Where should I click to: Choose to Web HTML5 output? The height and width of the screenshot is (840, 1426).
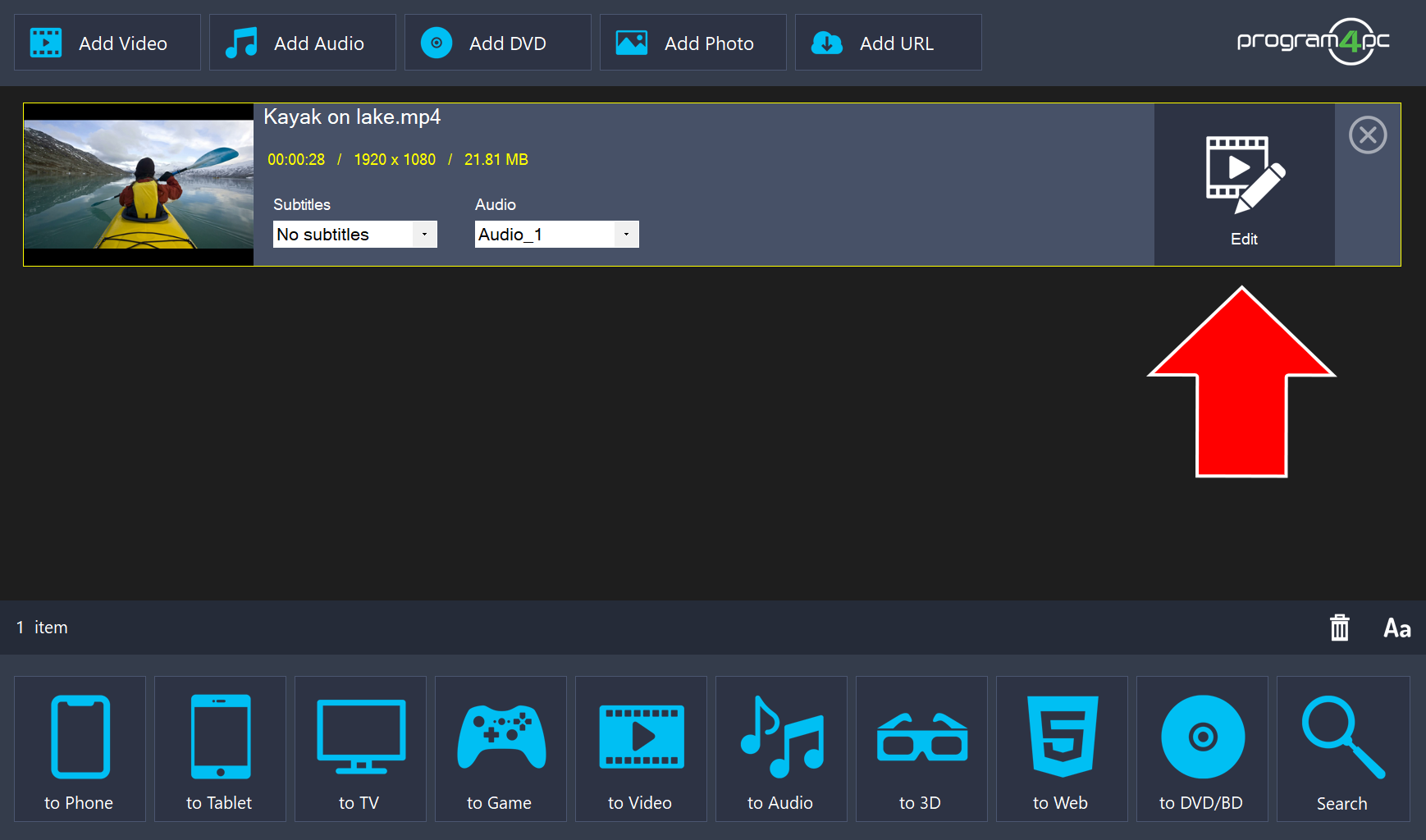point(1062,749)
